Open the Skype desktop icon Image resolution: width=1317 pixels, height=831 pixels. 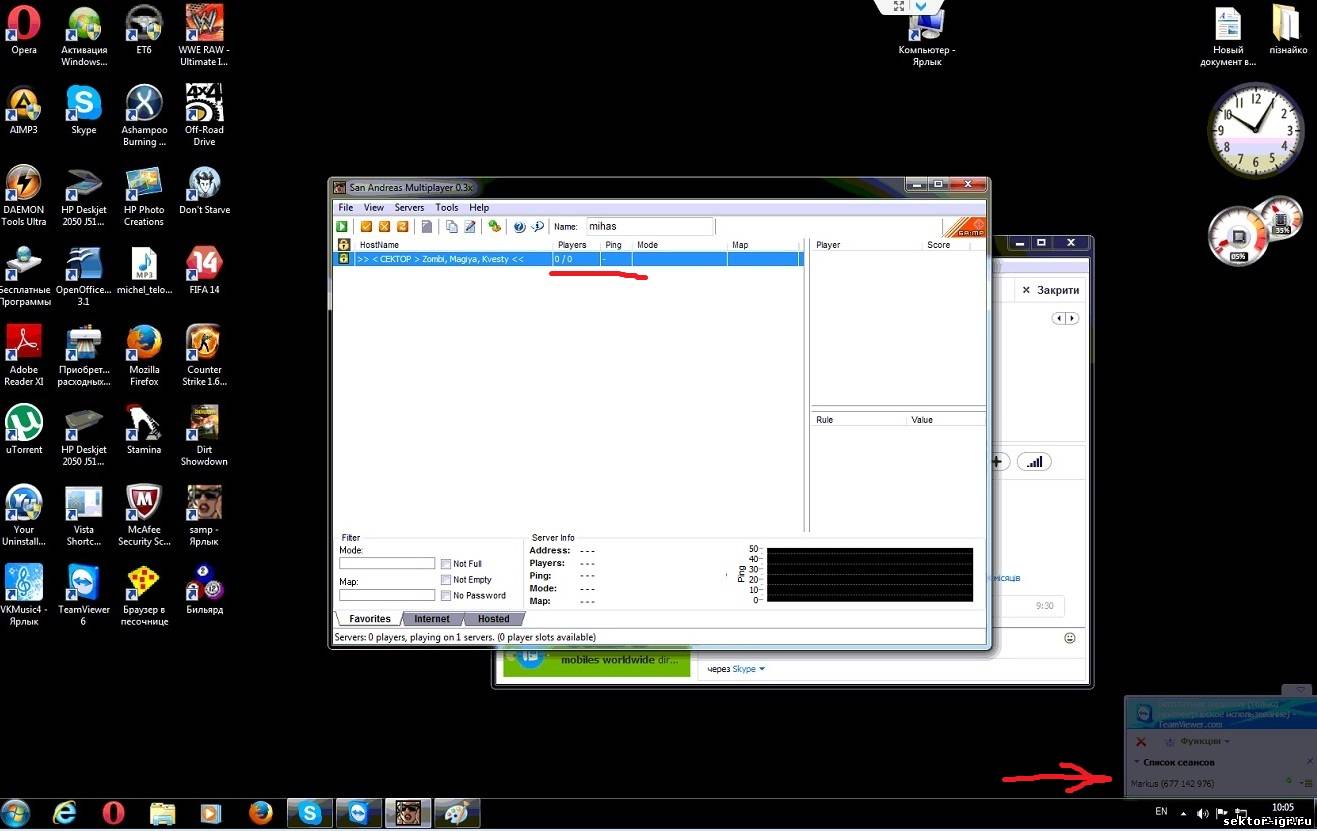(84, 110)
